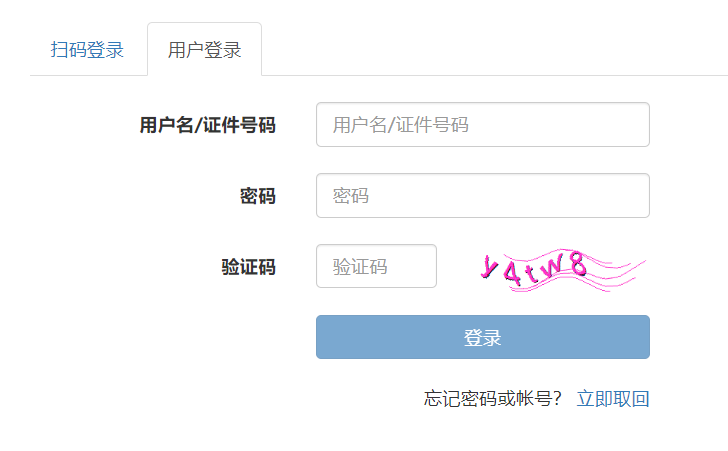The width and height of the screenshot is (728, 451).
Task: Click into the 密码 input box
Action: coord(482,196)
